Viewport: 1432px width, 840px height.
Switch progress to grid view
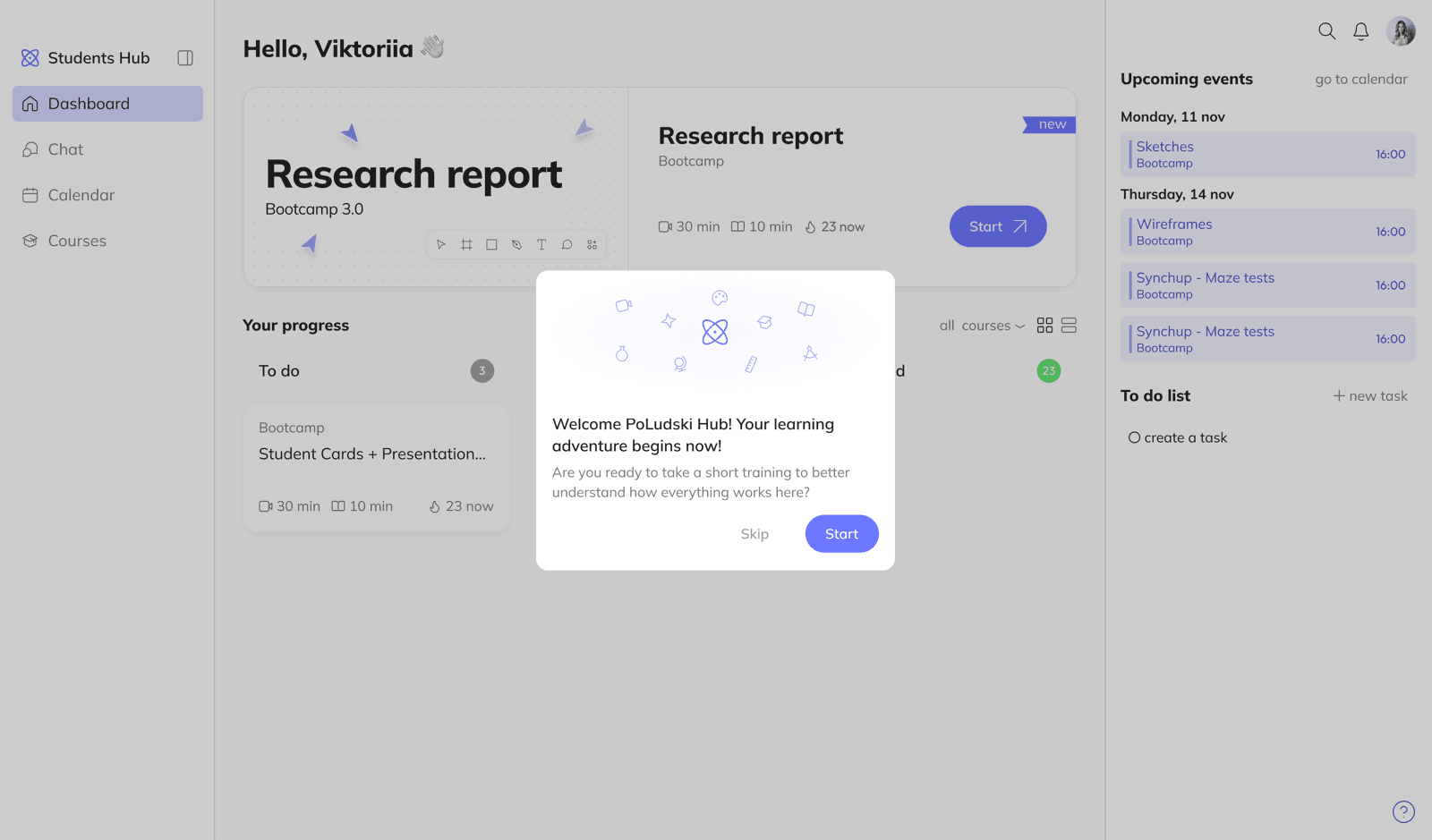[1044, 326]
